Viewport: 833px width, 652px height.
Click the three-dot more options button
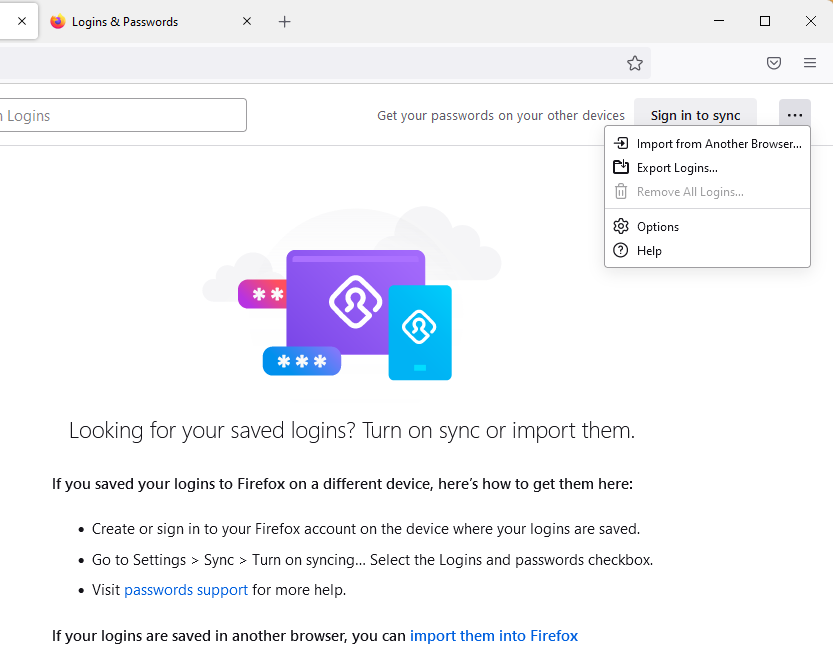pyautogui.click(x=795, y=115)
